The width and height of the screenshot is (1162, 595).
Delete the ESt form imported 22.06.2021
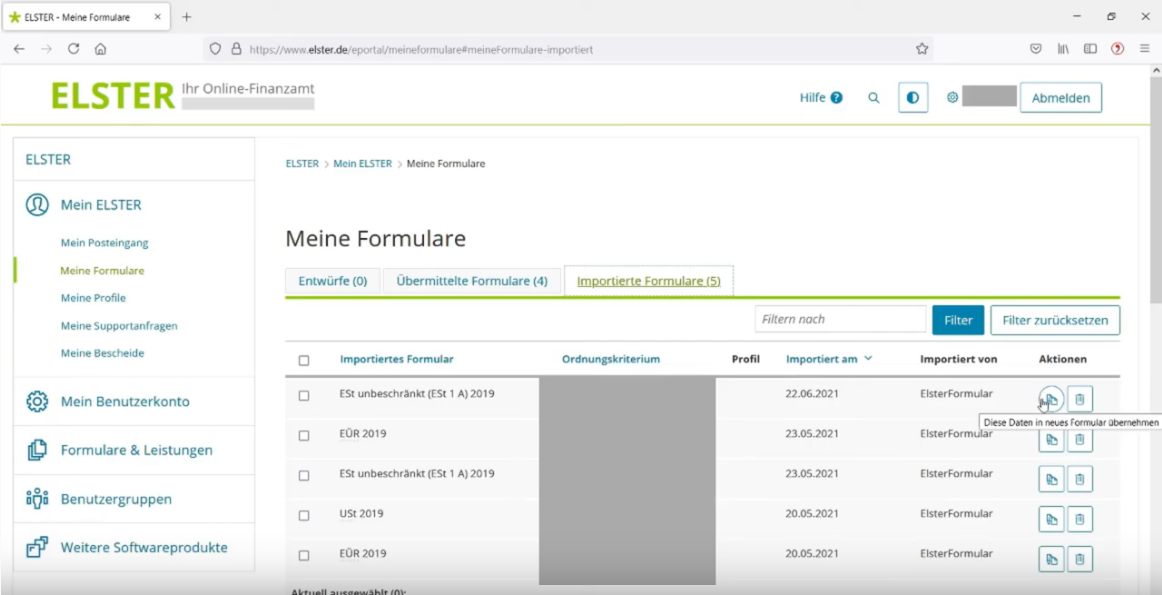point(1080,399)
